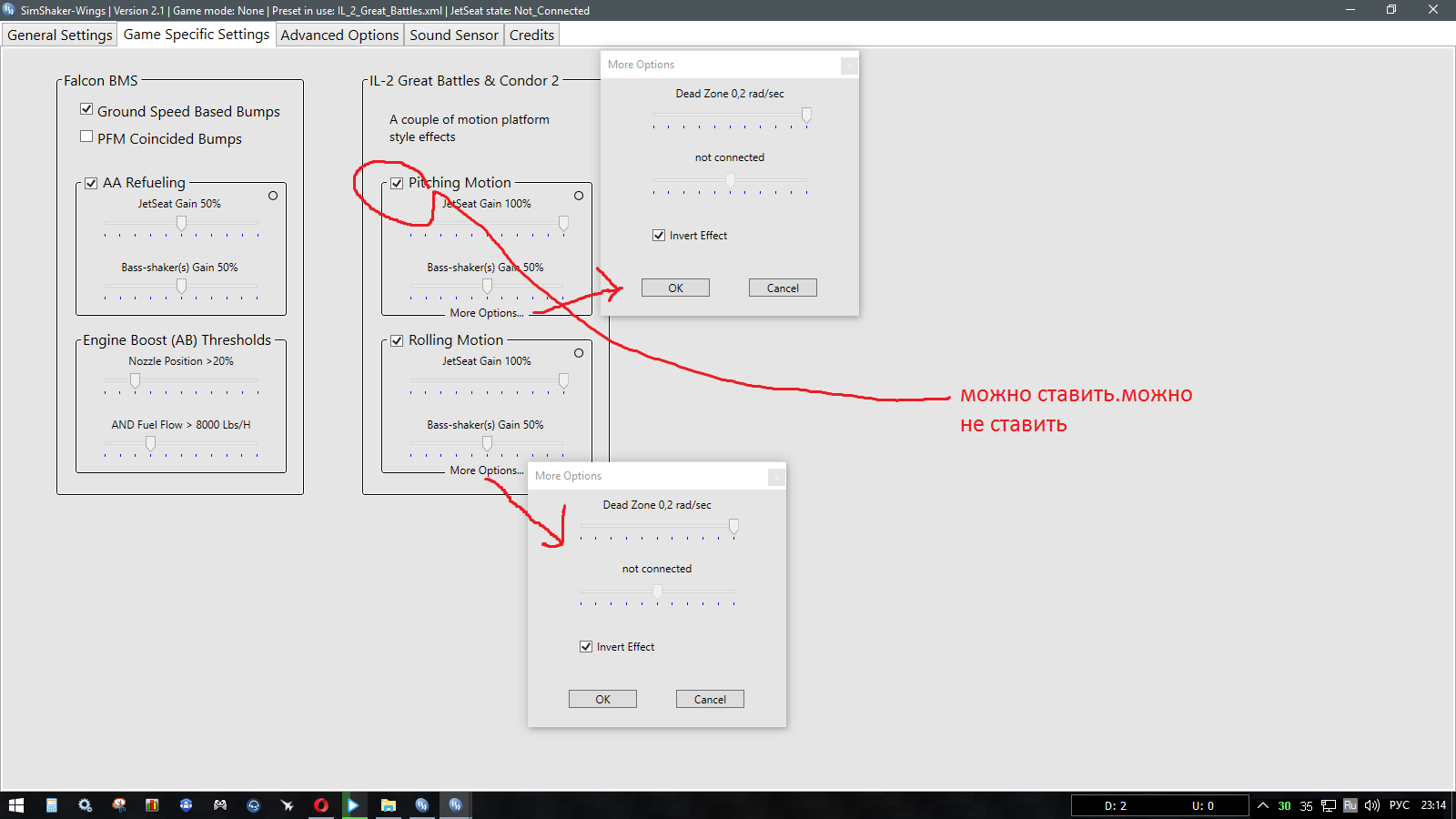Show hidden system tray icons
Screen dimensions: 1456x819
click(1263, 805)
